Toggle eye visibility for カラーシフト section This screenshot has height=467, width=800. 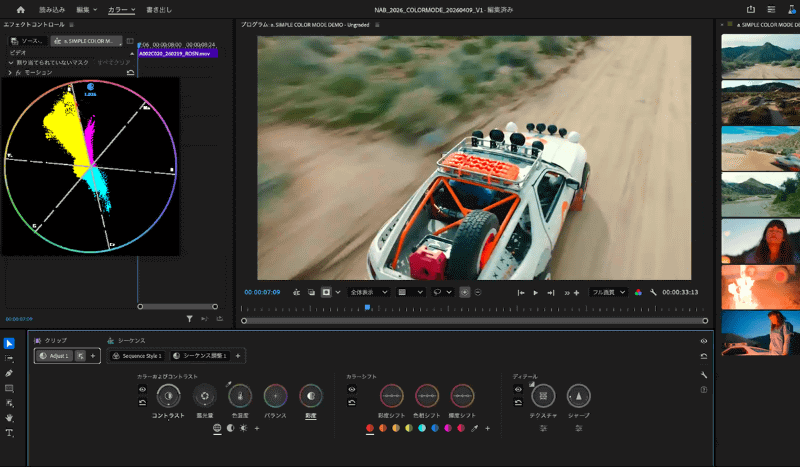pos(352,388)
